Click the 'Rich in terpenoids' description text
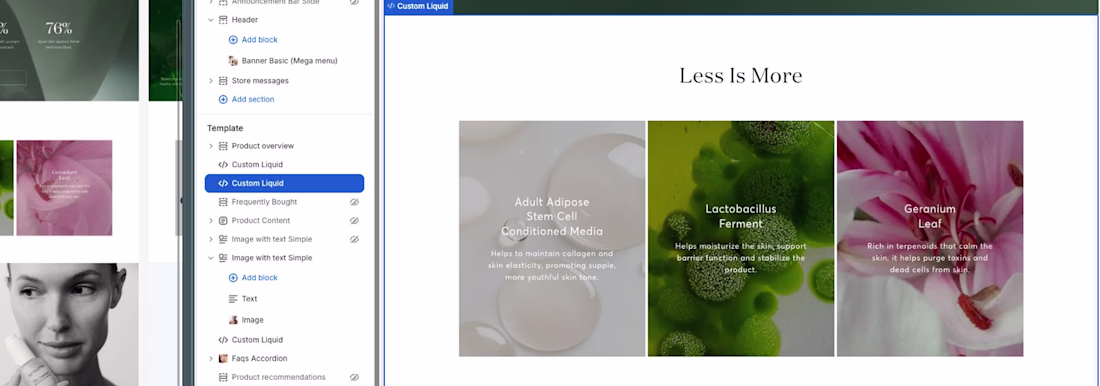The height and width of the screenshot is (386, 1100). 930,258
